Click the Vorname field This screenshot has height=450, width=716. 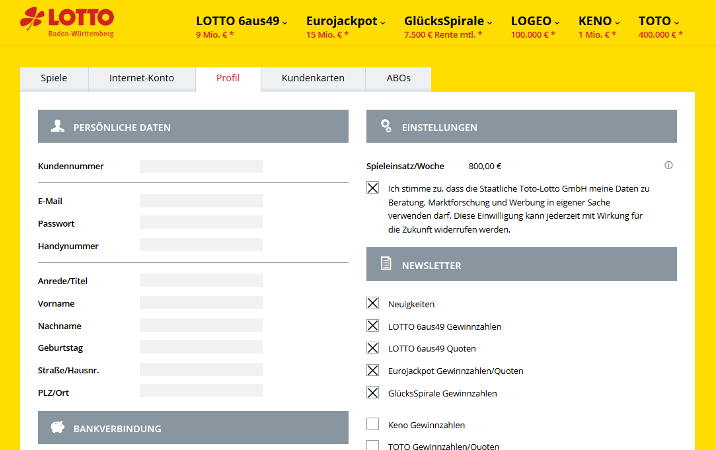tap(201, 302)
